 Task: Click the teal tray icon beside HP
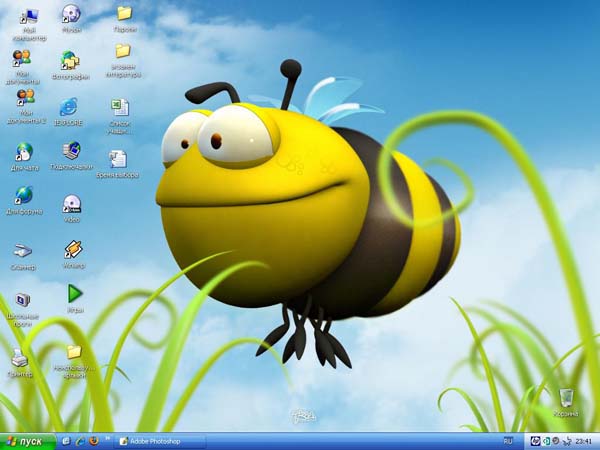pyautogui.click(x=546, y=442)
